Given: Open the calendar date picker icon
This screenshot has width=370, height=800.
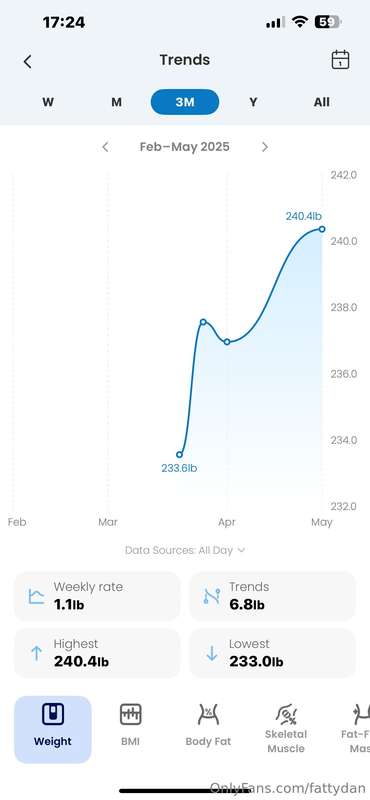Looking at the screenshot, I should coord(340,60).
